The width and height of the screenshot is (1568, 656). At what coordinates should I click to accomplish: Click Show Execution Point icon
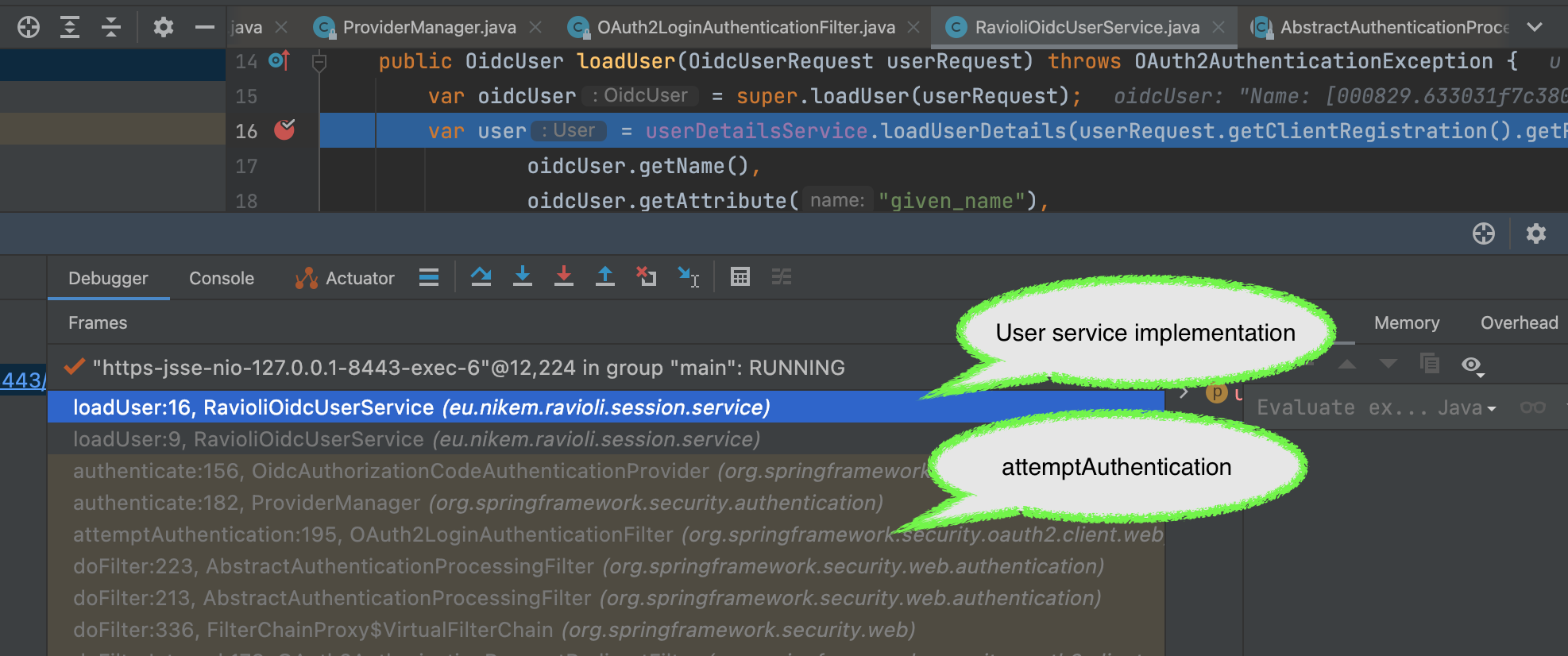(481, 276)
